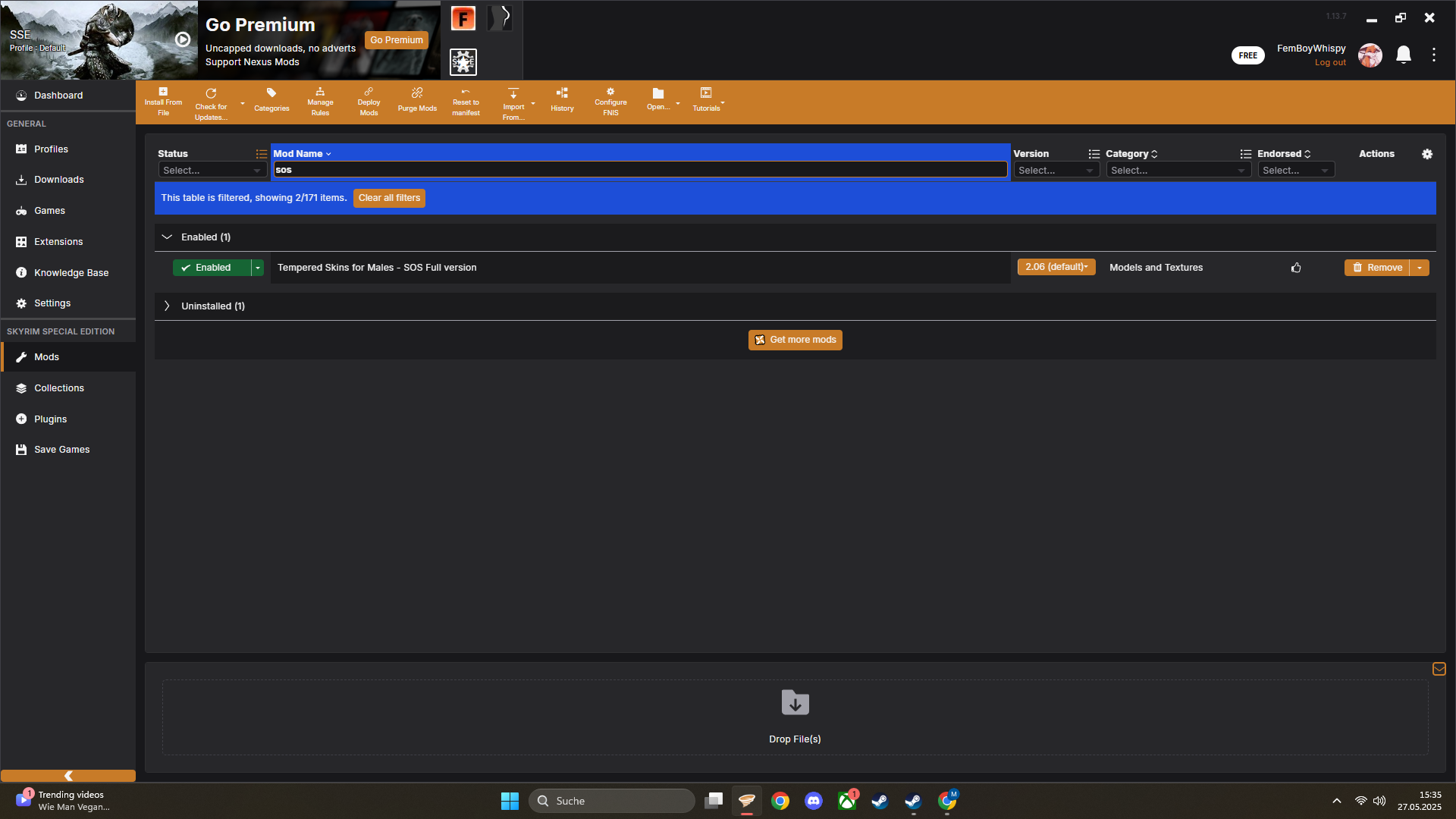Click the Drop File(s) area

[x=795, y=717]
